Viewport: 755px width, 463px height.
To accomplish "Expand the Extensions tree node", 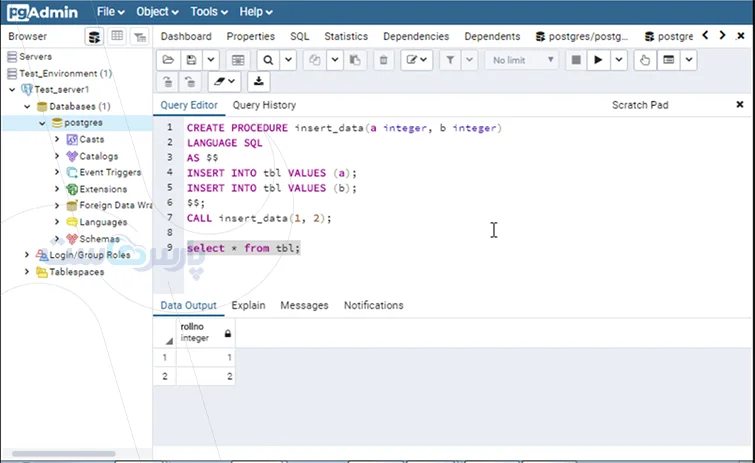I will (x=57, y=189).
